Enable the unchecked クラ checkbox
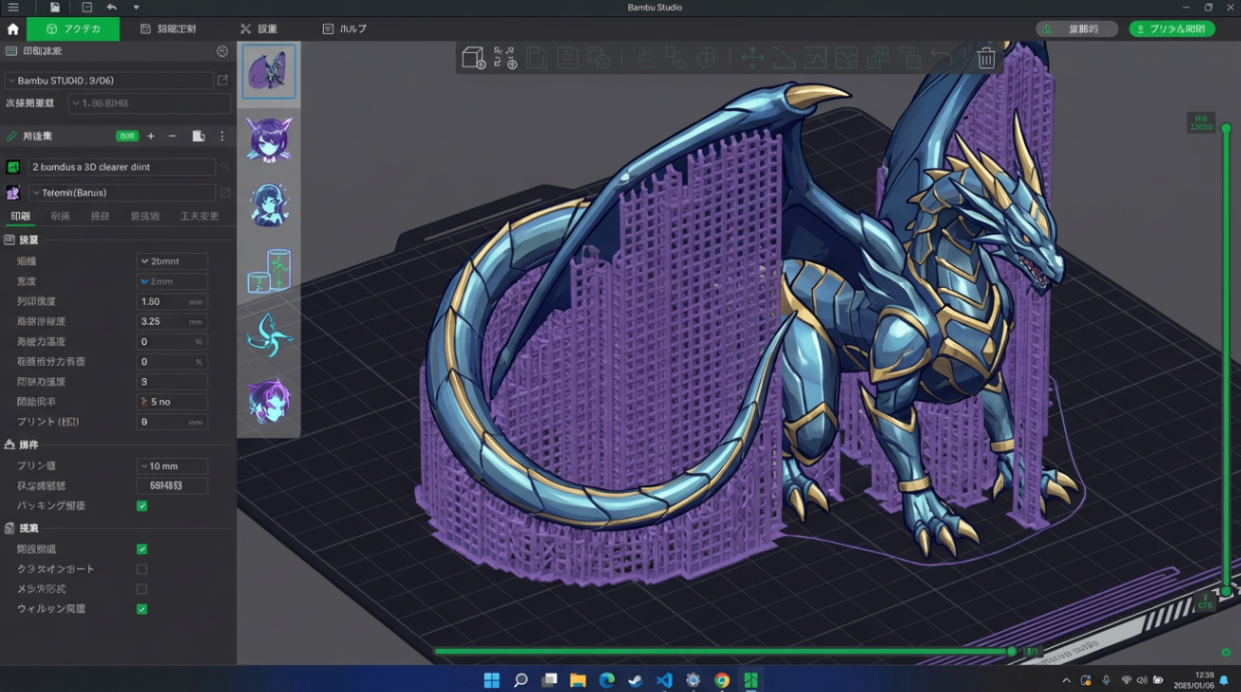 tap(142, 569)
